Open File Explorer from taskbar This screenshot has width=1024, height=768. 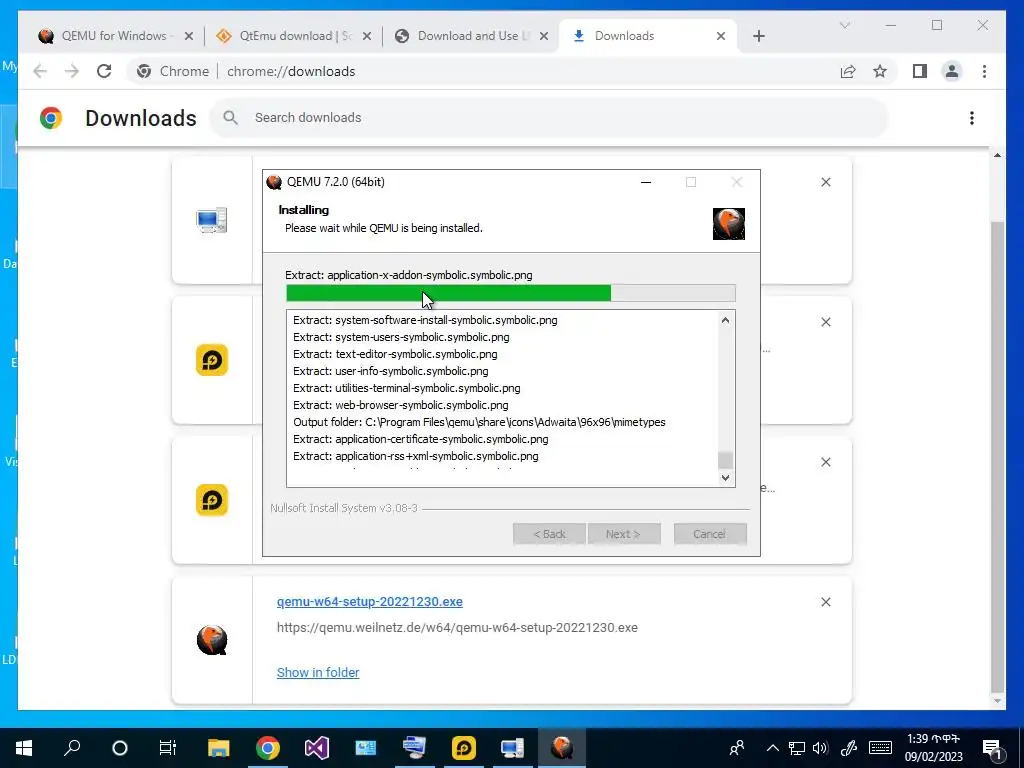point(218,748)
